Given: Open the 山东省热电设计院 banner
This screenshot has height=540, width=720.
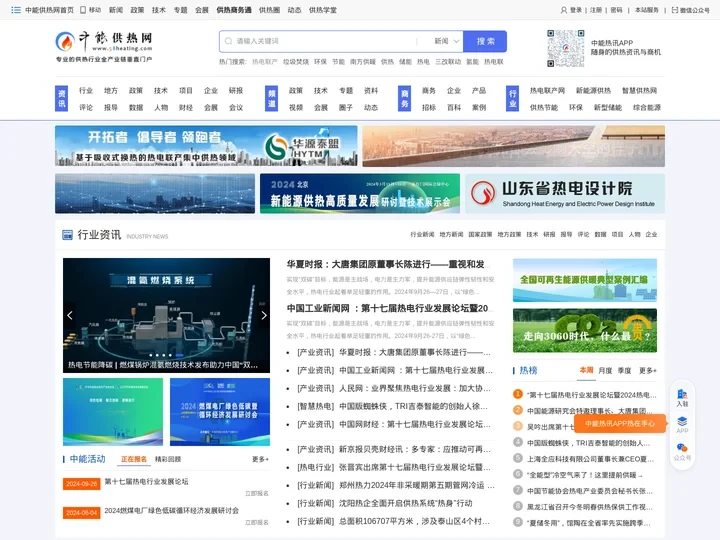Looking at the screenshot, I should [565, 193].
